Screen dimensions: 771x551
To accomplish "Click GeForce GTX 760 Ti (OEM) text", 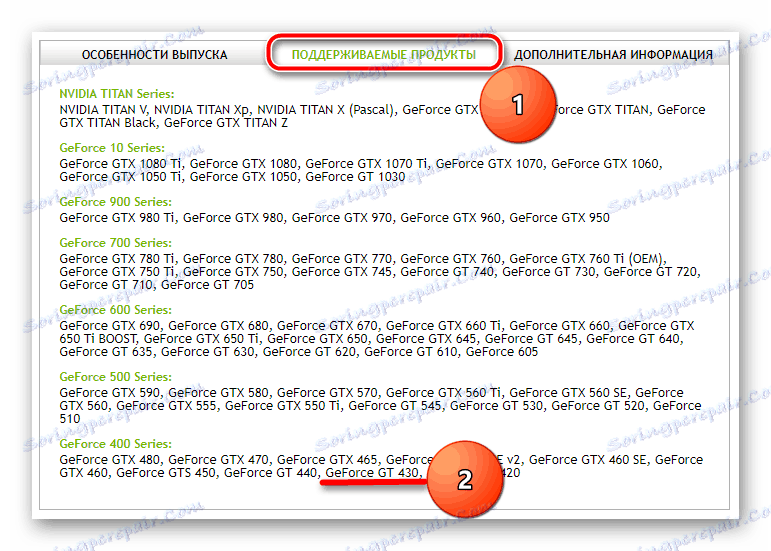I will (x=587, y=259).
